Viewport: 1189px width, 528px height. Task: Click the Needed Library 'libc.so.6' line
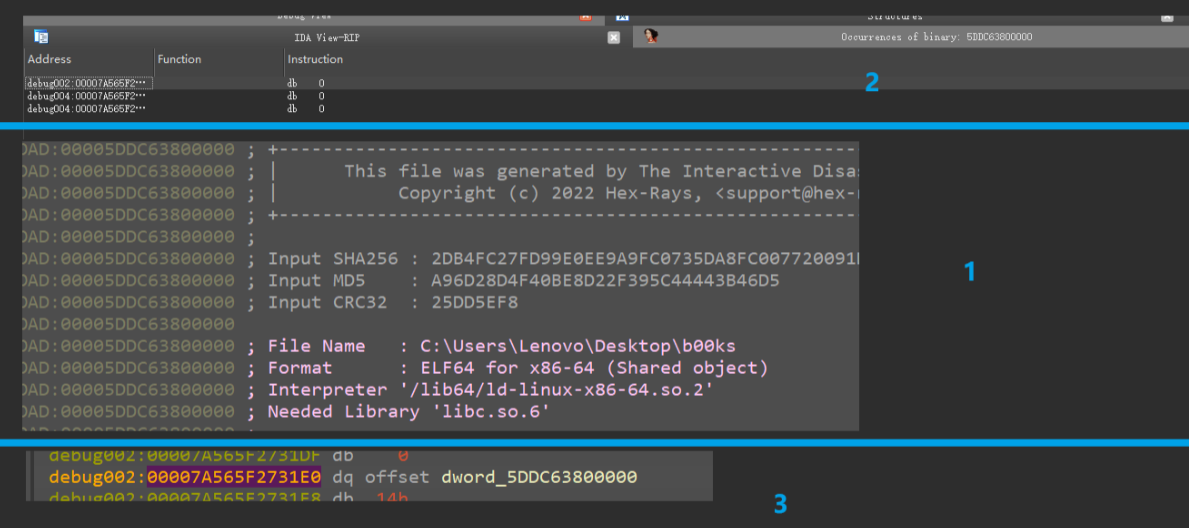pos(408,412)
